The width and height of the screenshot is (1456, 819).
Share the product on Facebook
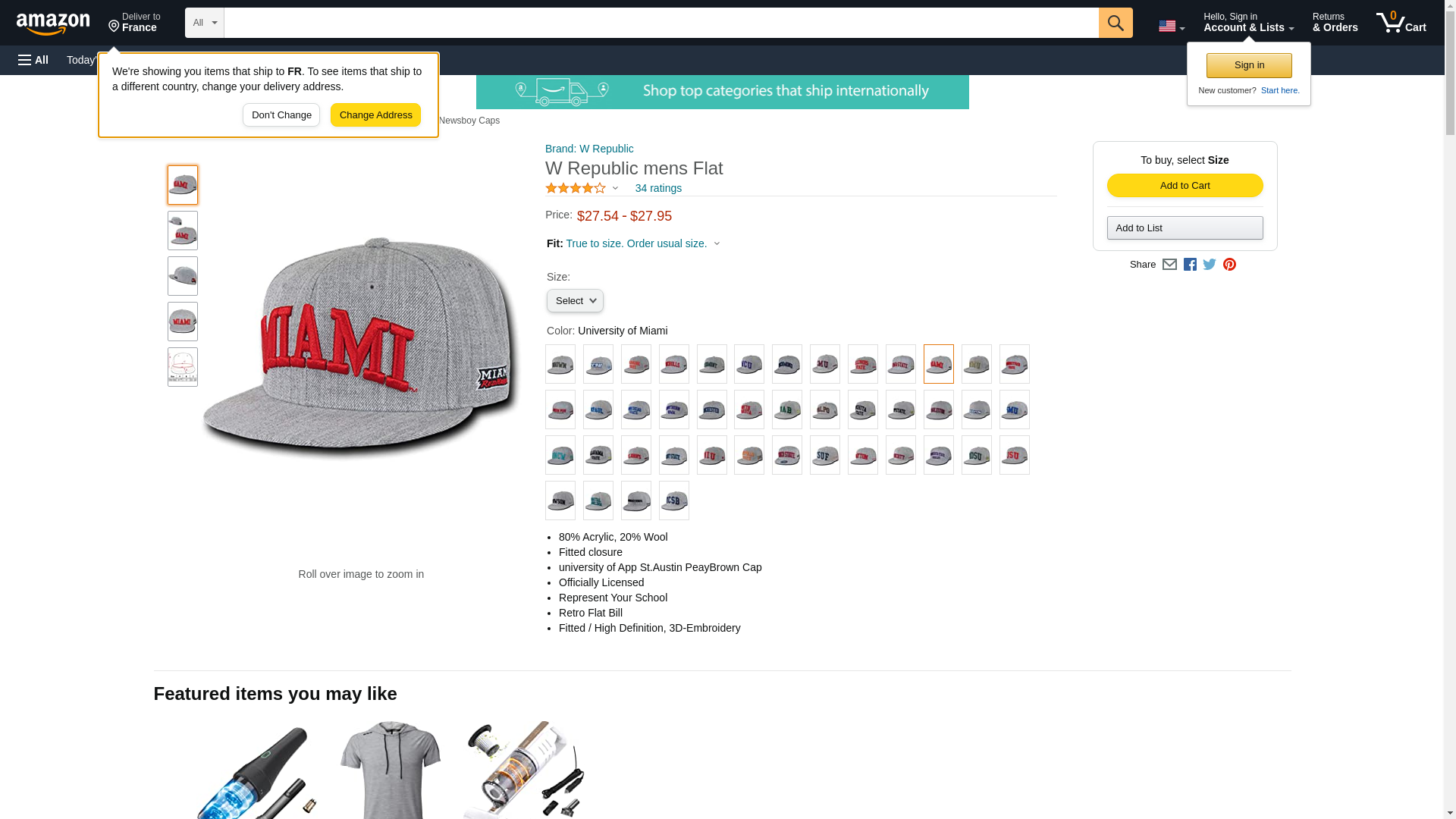point(1190,265)
